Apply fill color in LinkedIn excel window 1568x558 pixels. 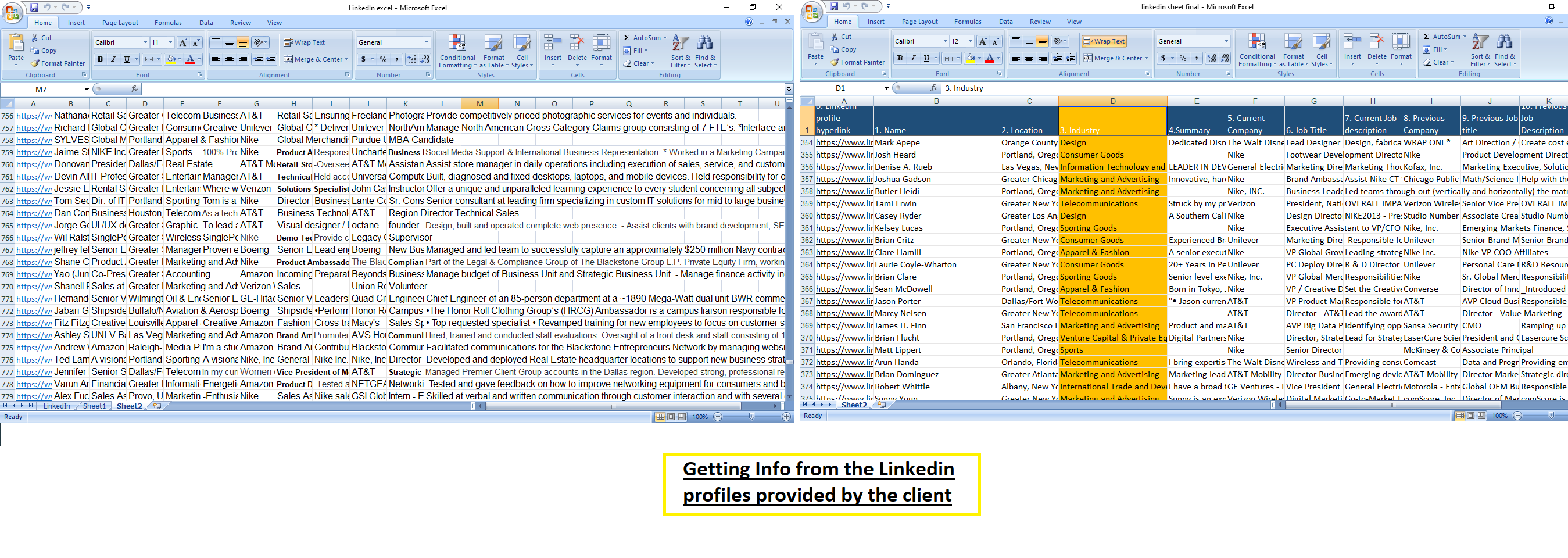point(171,59)
